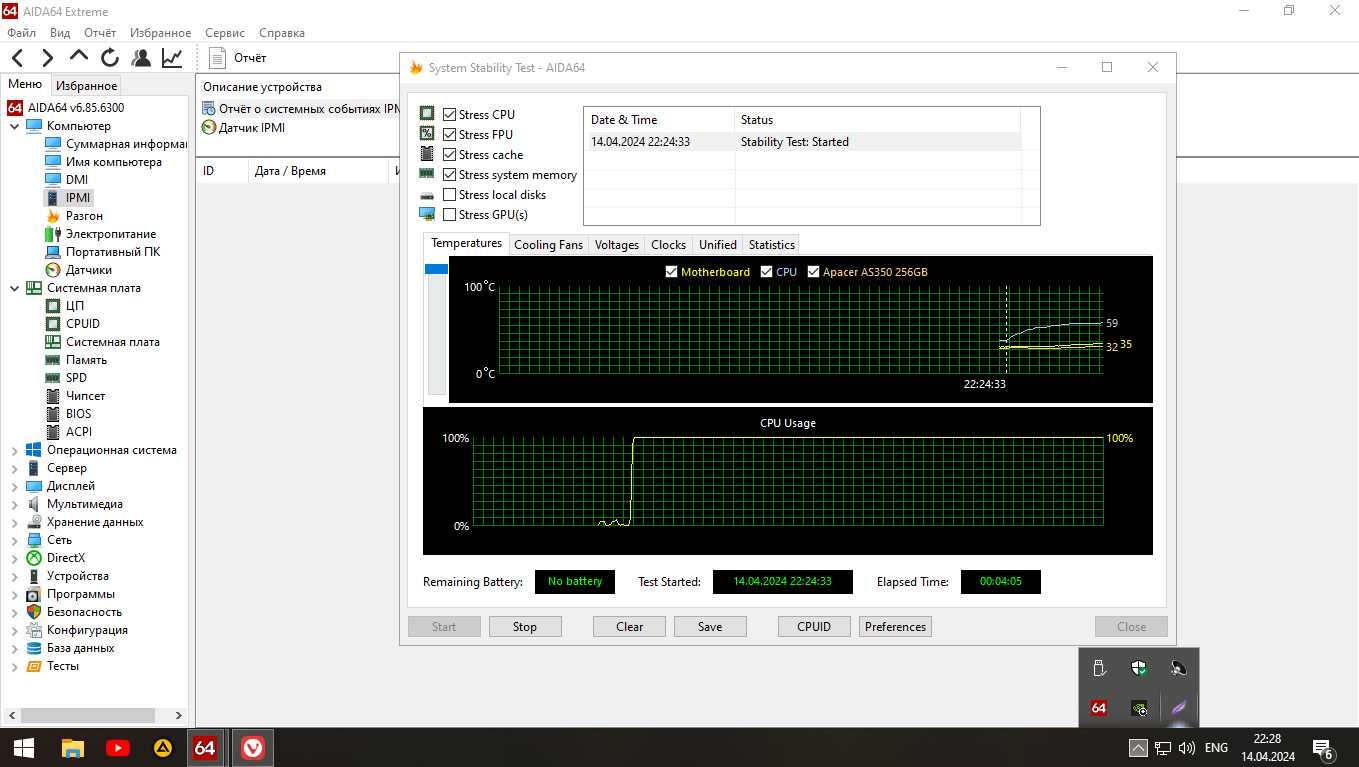The image size is (1359, 767).
Task: Collapse the Компьютер tree node
Action: pyautogui.click(x=14, y=126)
